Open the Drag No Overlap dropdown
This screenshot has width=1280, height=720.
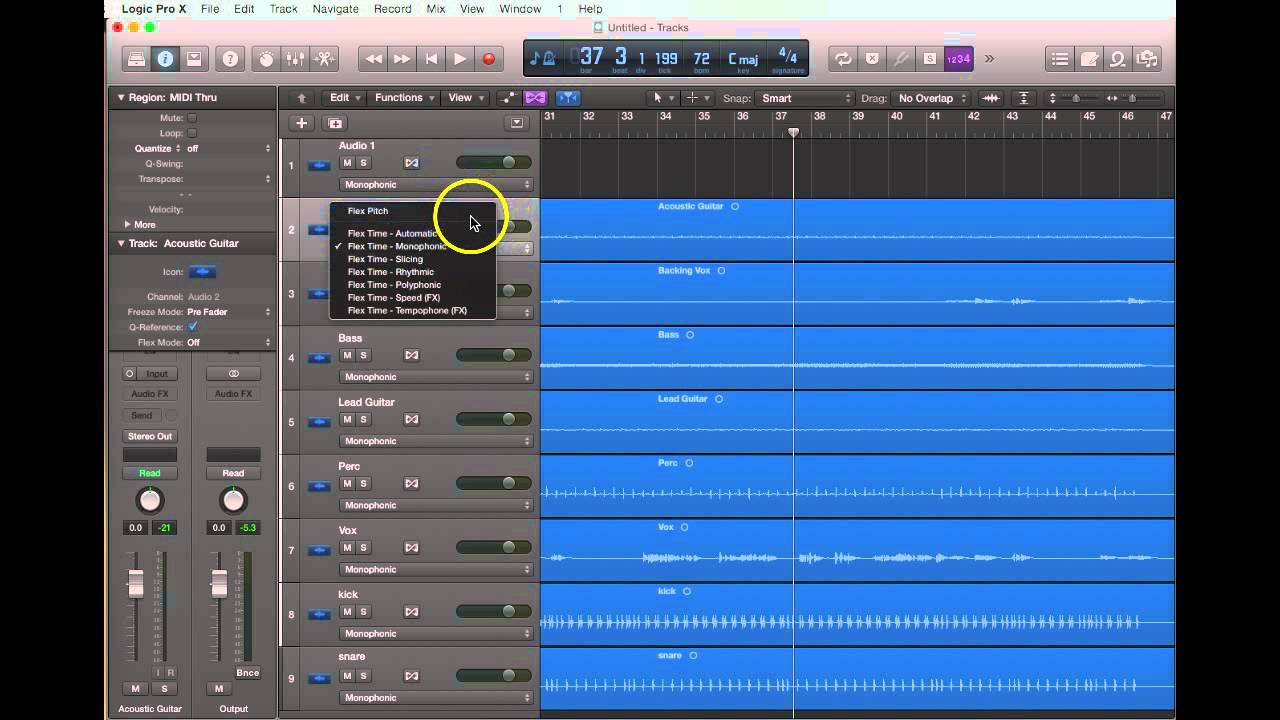[x=932, y=98]
